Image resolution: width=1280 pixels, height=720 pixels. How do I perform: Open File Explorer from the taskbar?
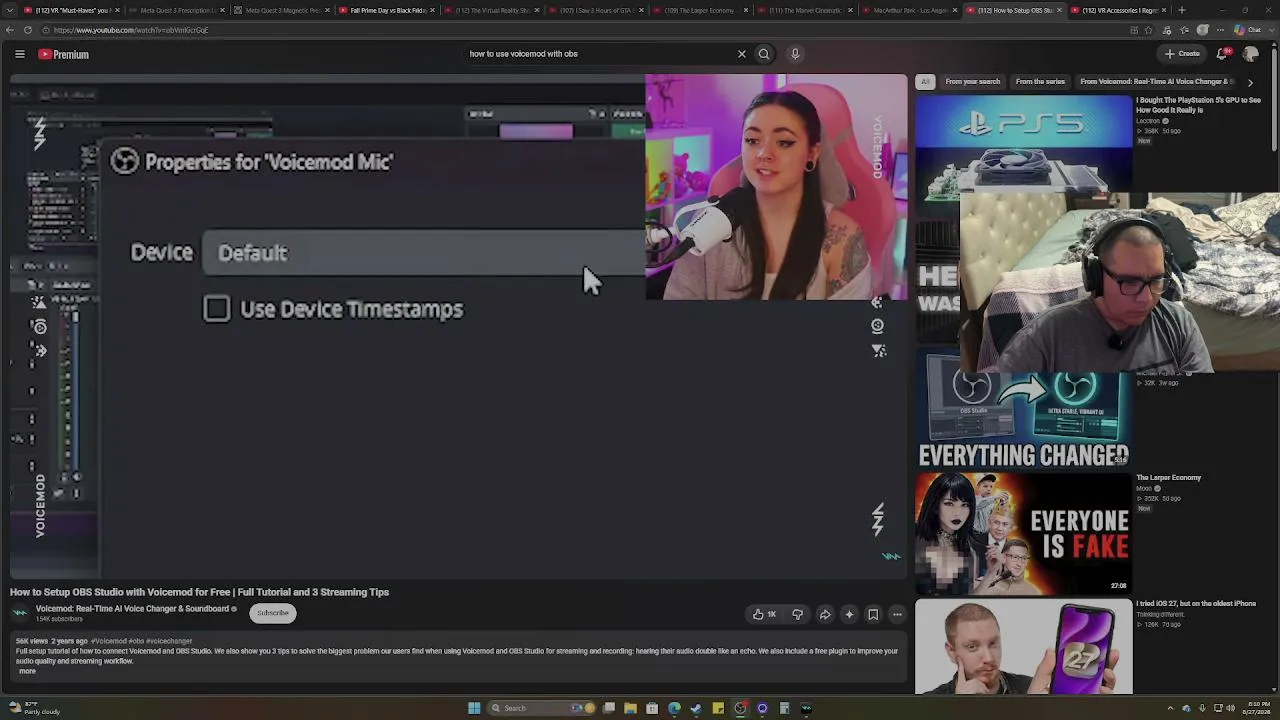pyautogui.click(x=630, y=708)
